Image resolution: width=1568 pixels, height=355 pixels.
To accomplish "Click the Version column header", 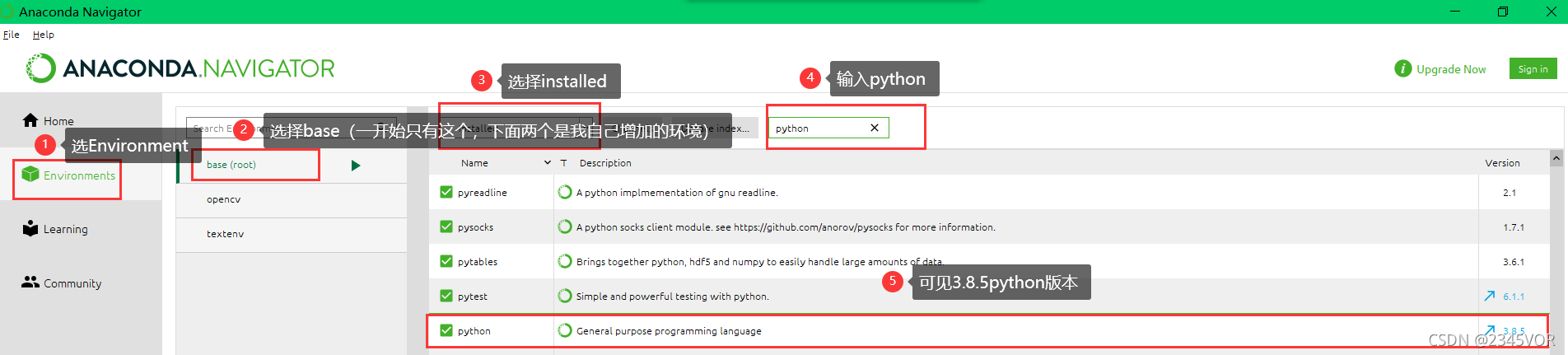I will (x=1502, y=163).
